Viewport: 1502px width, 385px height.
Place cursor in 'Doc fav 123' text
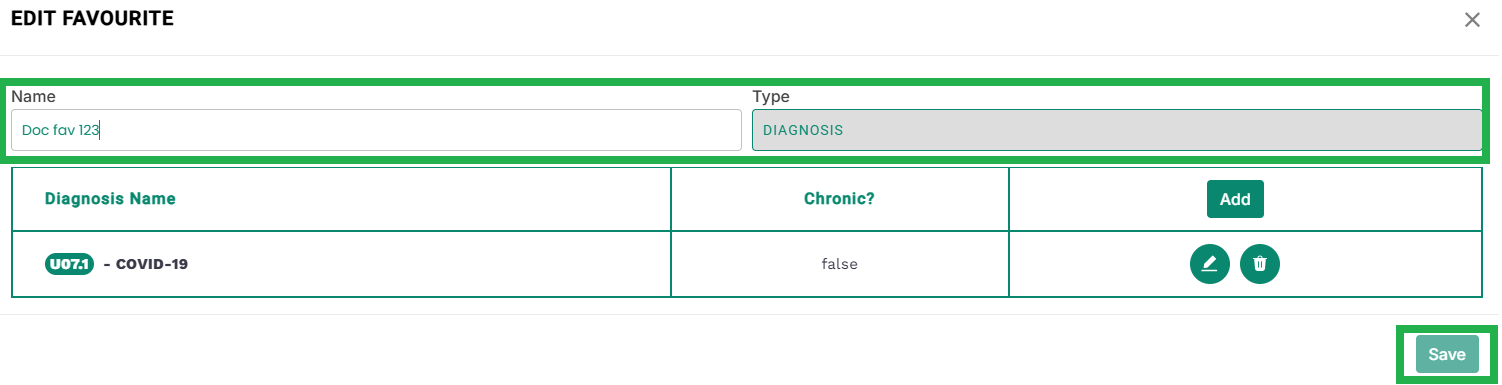click(x=60, y=130)
